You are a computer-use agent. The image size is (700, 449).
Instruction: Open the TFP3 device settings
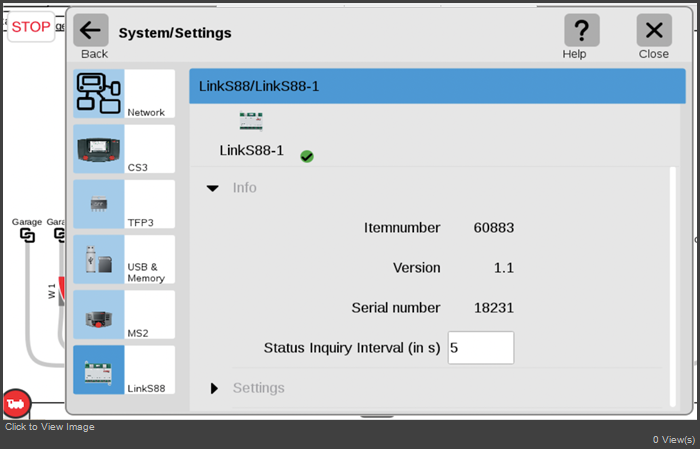(124, 204)
